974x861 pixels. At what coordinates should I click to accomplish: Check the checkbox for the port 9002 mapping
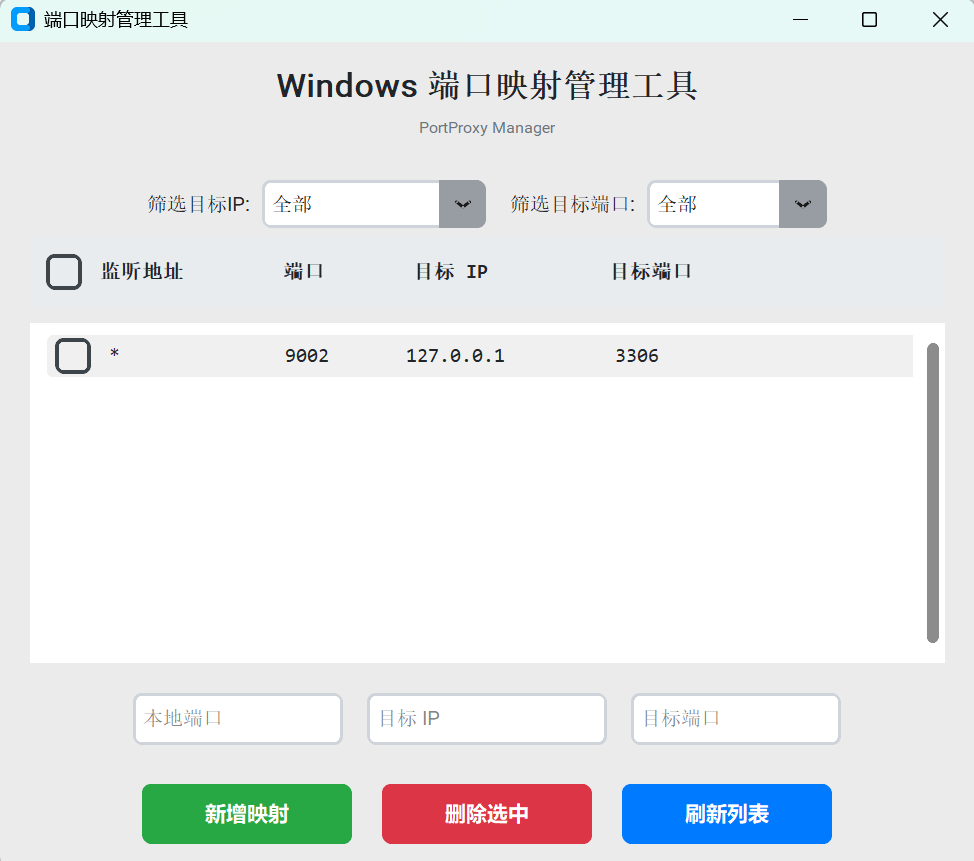point(72,355)
